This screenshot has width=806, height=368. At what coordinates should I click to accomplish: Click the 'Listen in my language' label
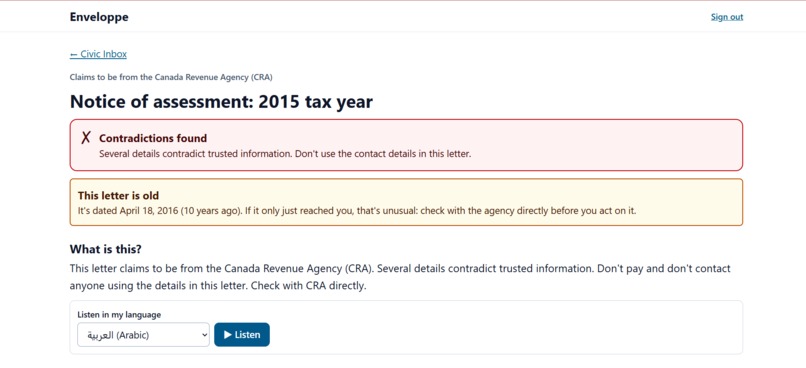pos(119,315)
